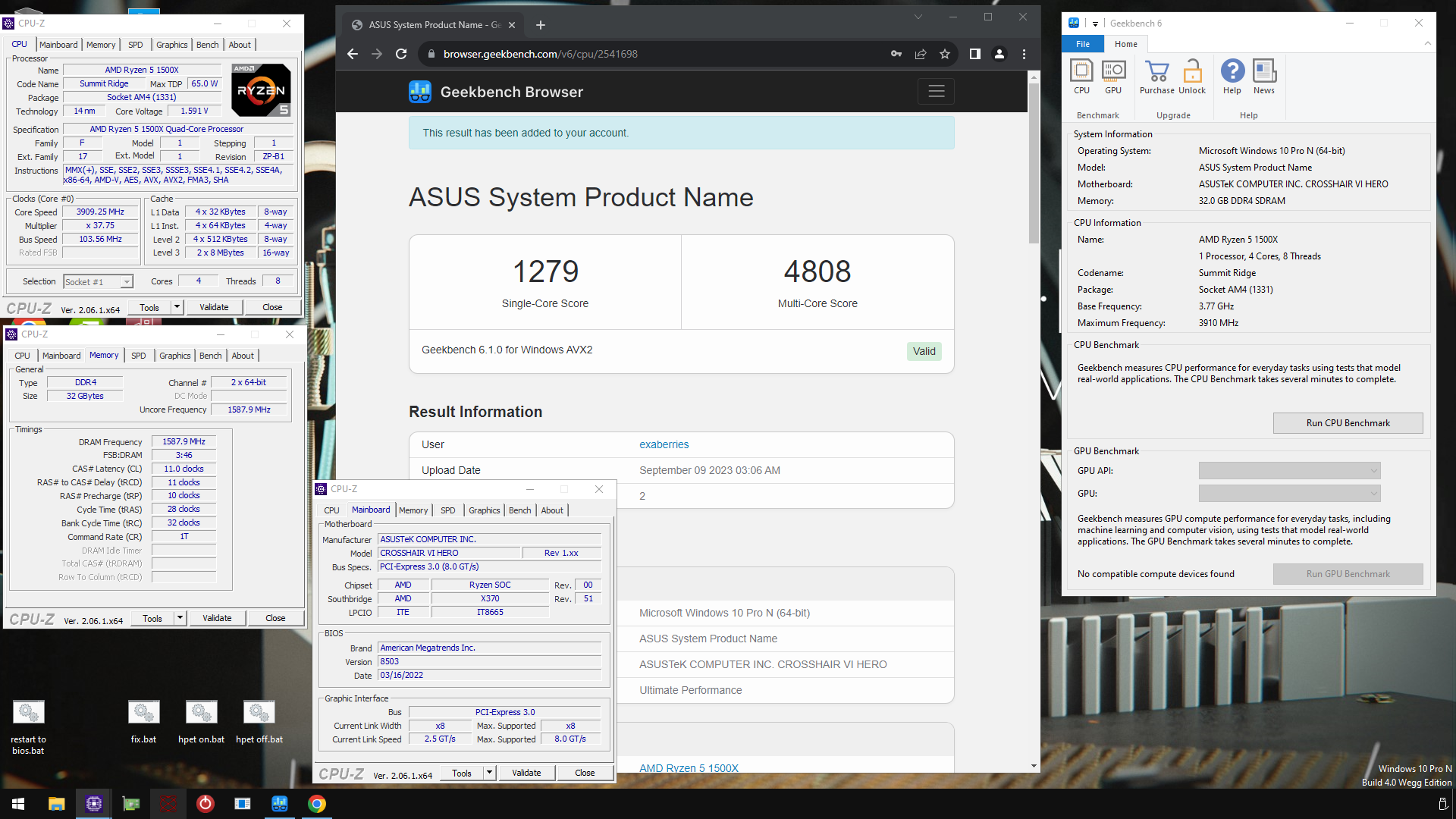1456x819 pixels.
Task: Click the Tools button in Mainboard CPU-Z window
Action: [x=462, y=773]
